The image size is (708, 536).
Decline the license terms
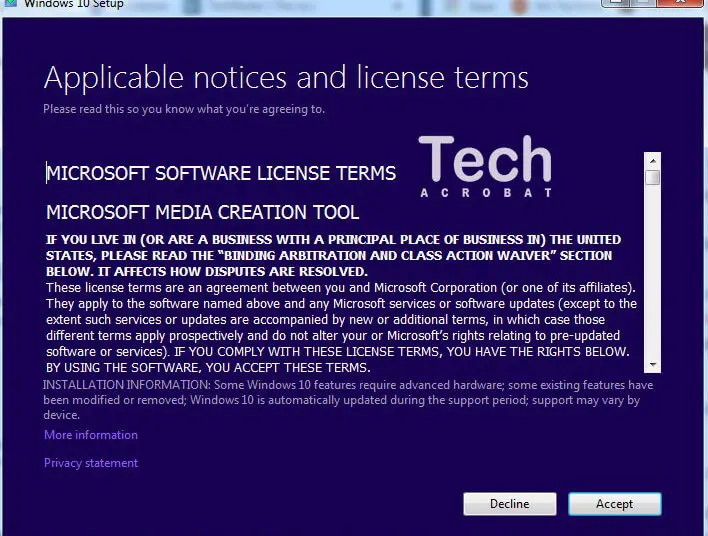click(x=510, y=503)
